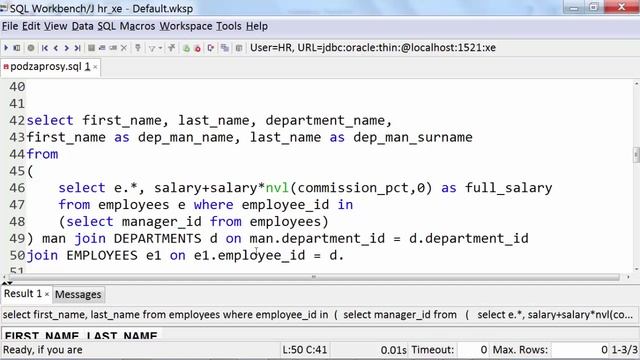Switch to the Messages tab
640x360 pixels.
[78, 294]
